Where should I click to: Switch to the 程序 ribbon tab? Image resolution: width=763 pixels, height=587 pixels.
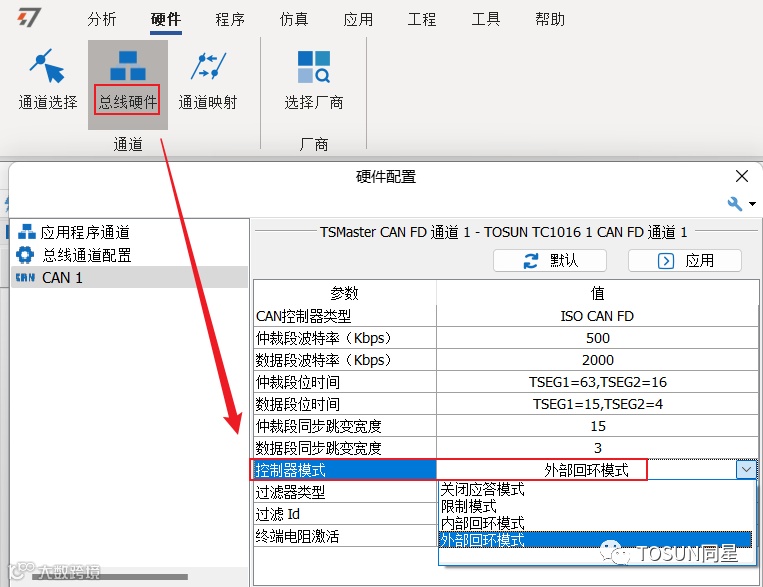(x=230, y=19)
